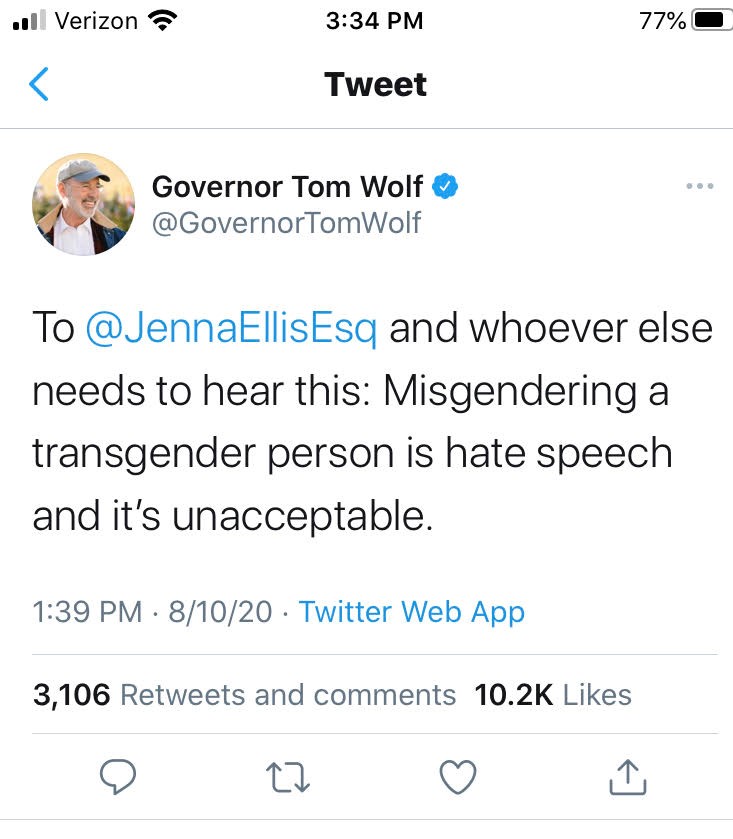Open Governor Tom Wolf's profile photo
This screenshot has height=839, width=733.
[x=84, y=204]
